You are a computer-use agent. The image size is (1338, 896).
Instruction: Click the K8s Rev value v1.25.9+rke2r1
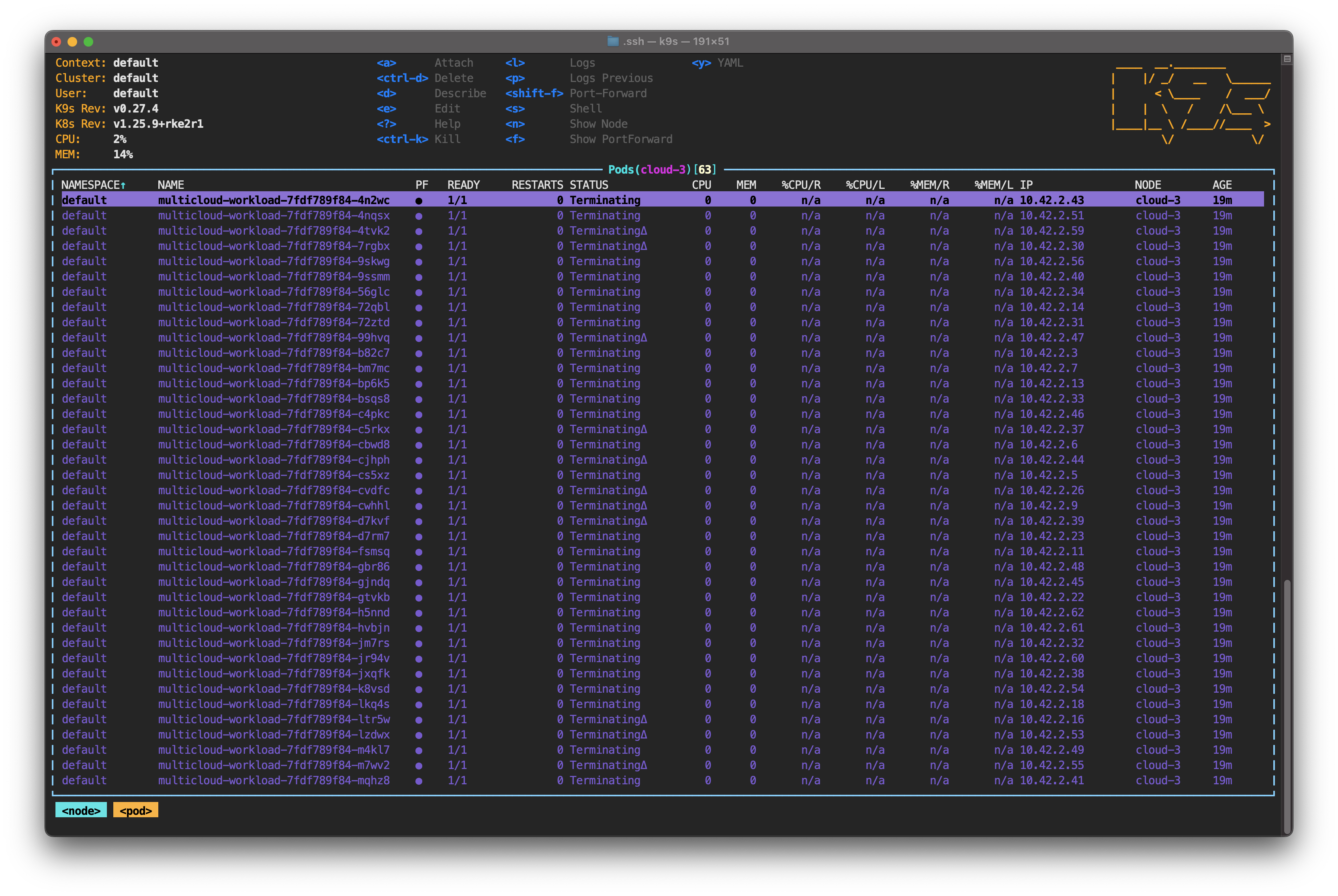[x=158, y=124]
